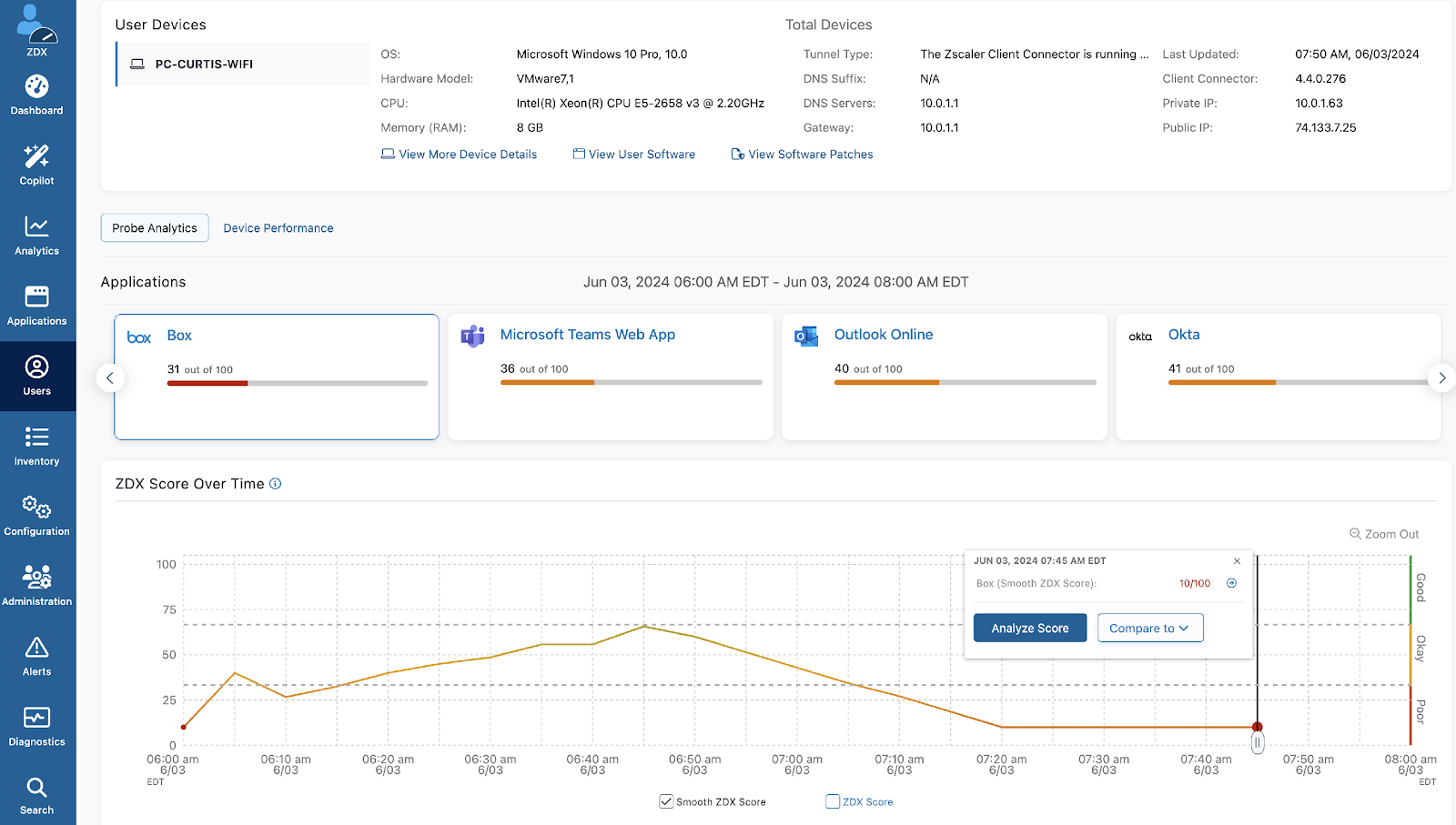
Task: Show next applications with right arrow
Action: (x=1441, y=377)
